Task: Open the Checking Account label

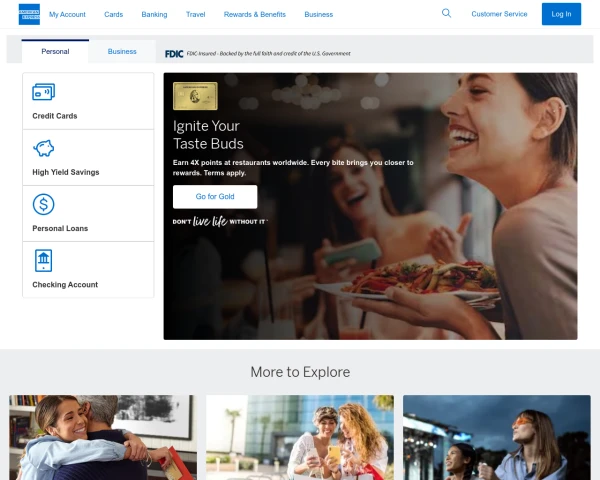Action: click(65, 285)
